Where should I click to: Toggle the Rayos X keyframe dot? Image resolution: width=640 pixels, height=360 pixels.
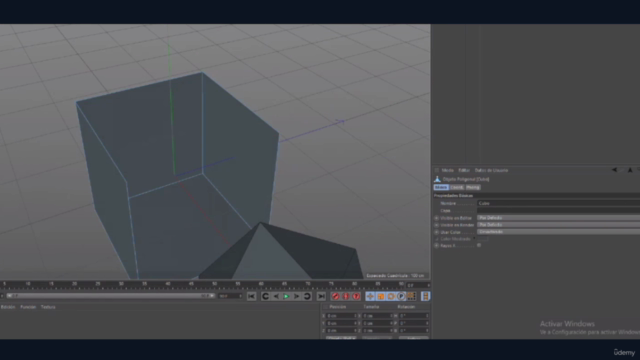(x=436, y=245)
